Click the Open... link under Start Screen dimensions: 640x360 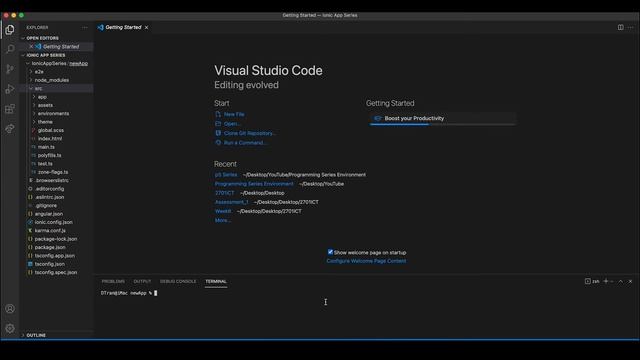(x=232, y=124)
